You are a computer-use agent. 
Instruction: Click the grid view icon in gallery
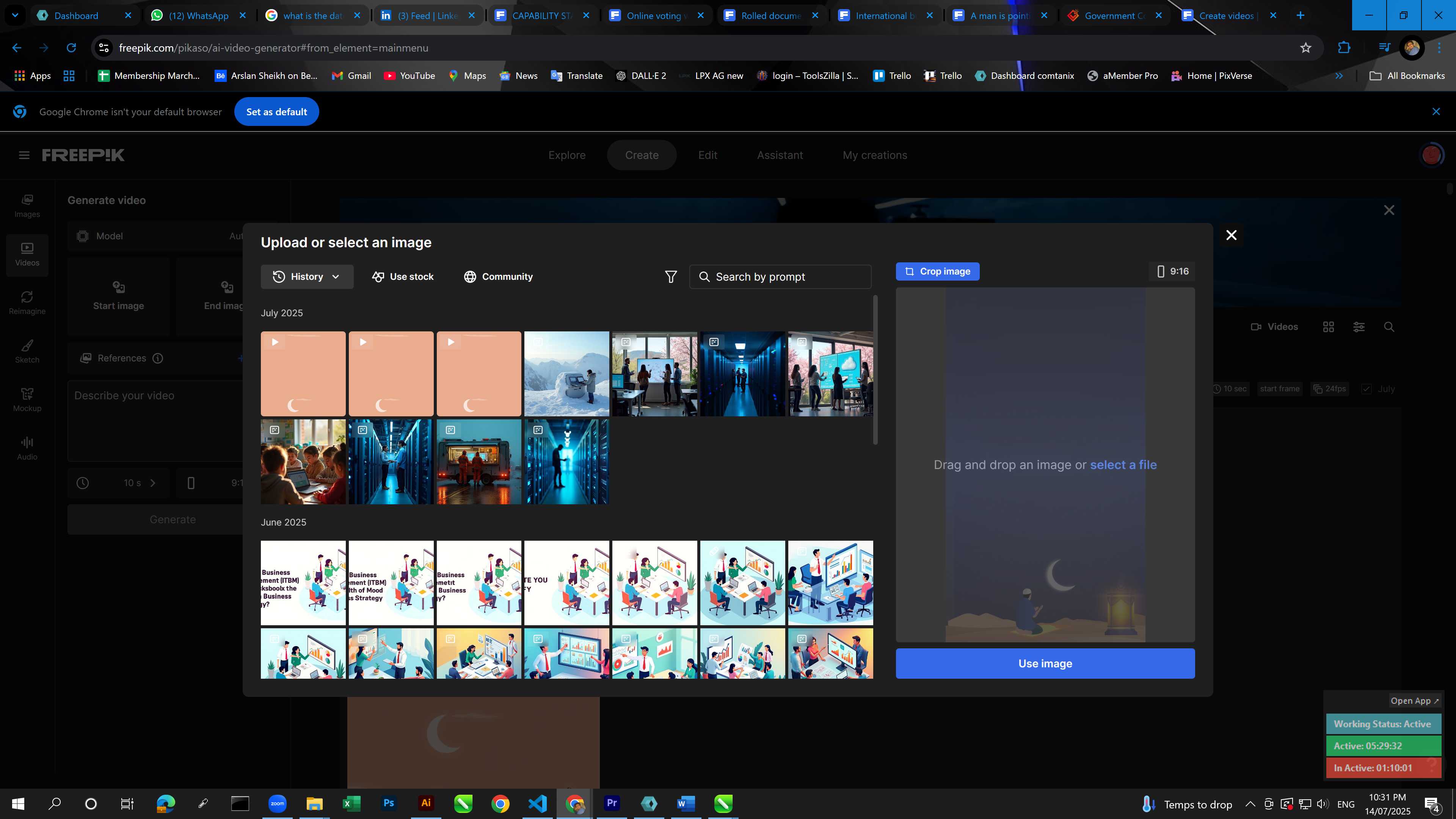point(1328,327)
